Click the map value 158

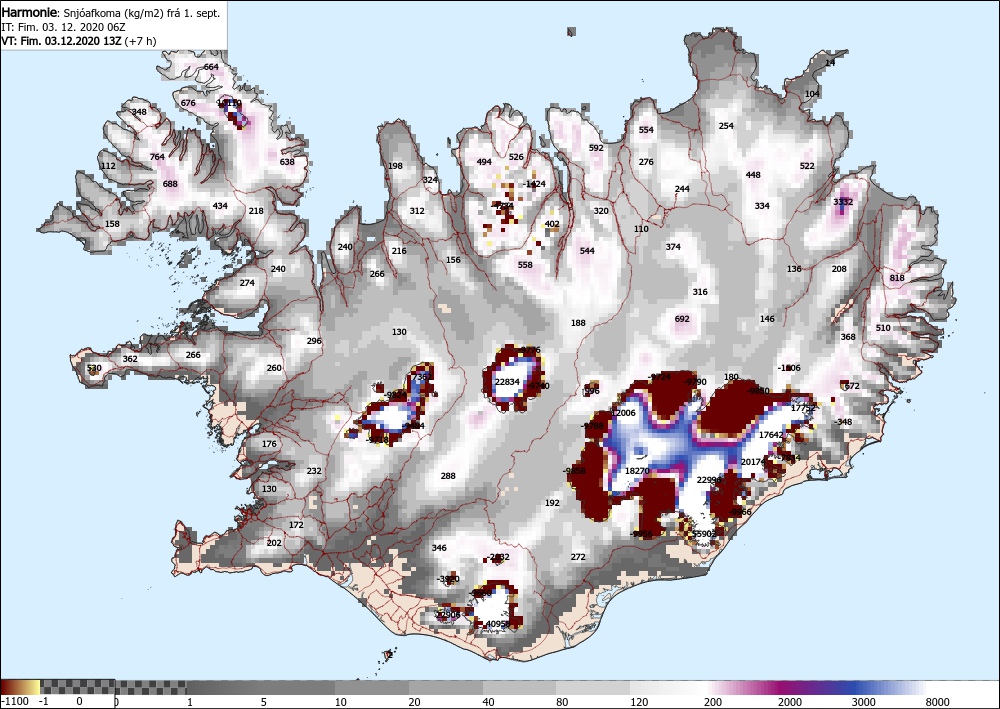[112, 224]
